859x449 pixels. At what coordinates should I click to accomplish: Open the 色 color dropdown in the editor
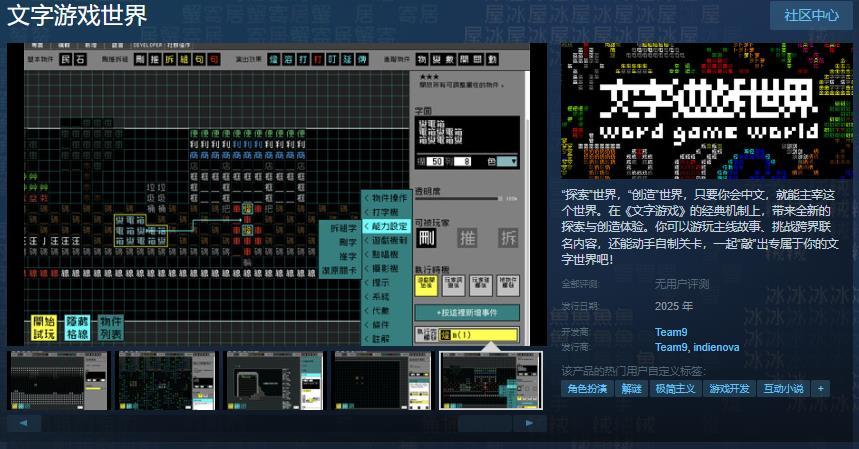(507, 160)
